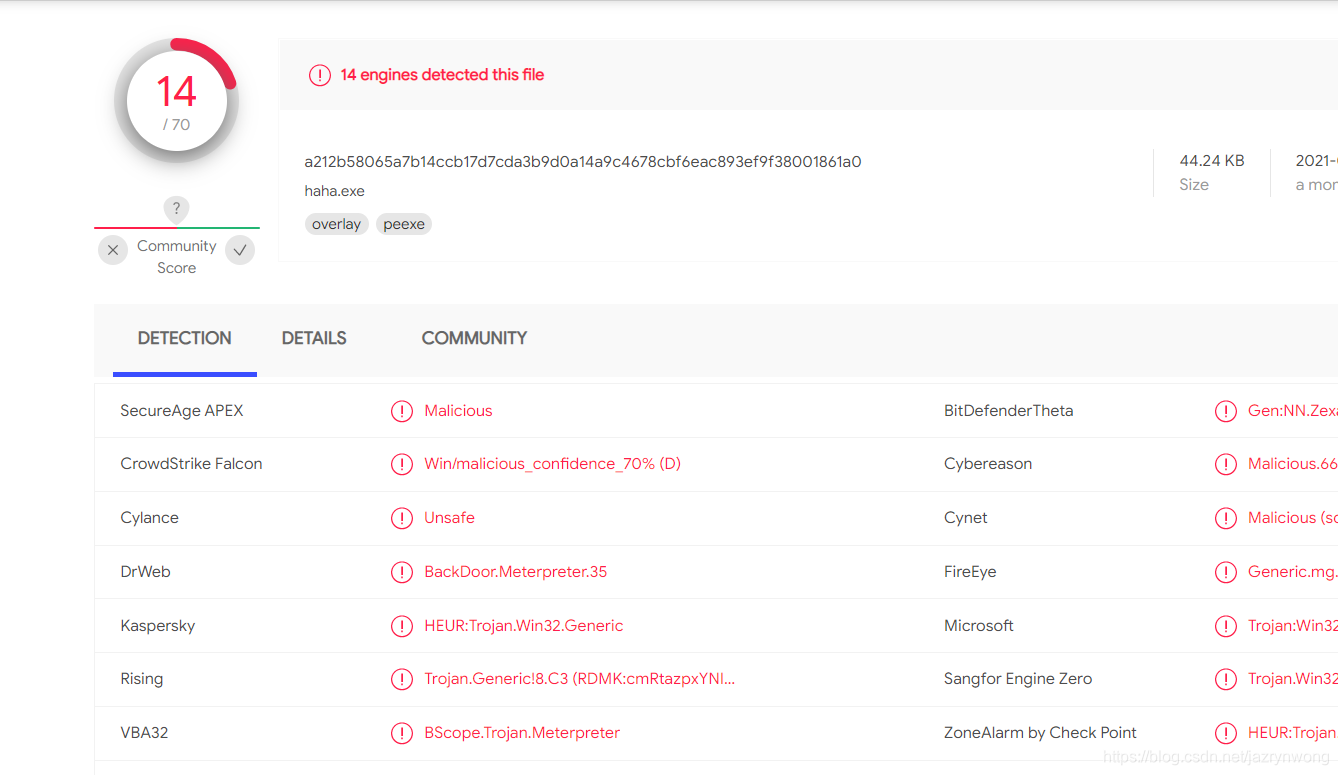Click the Trojan.Generic!8.C3 result for Rising
The height and width of the screenshot is (775, 1338).
coord(579,679)
